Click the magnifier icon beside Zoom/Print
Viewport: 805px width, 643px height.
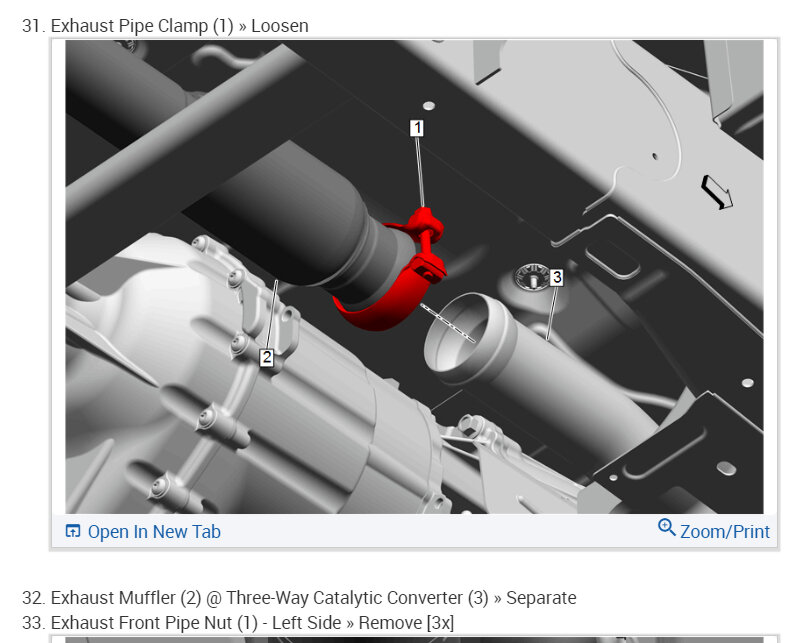[x=666, y=528]
